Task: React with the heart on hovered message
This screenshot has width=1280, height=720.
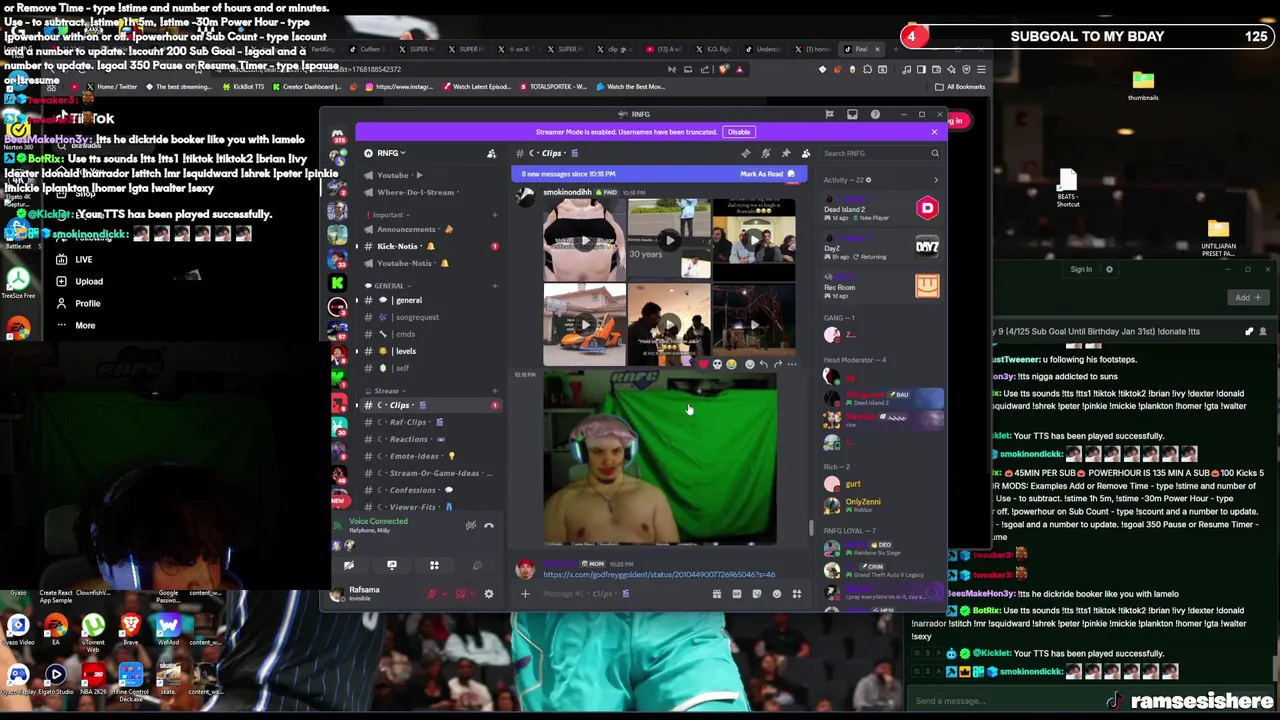Action: pos(702,364)
